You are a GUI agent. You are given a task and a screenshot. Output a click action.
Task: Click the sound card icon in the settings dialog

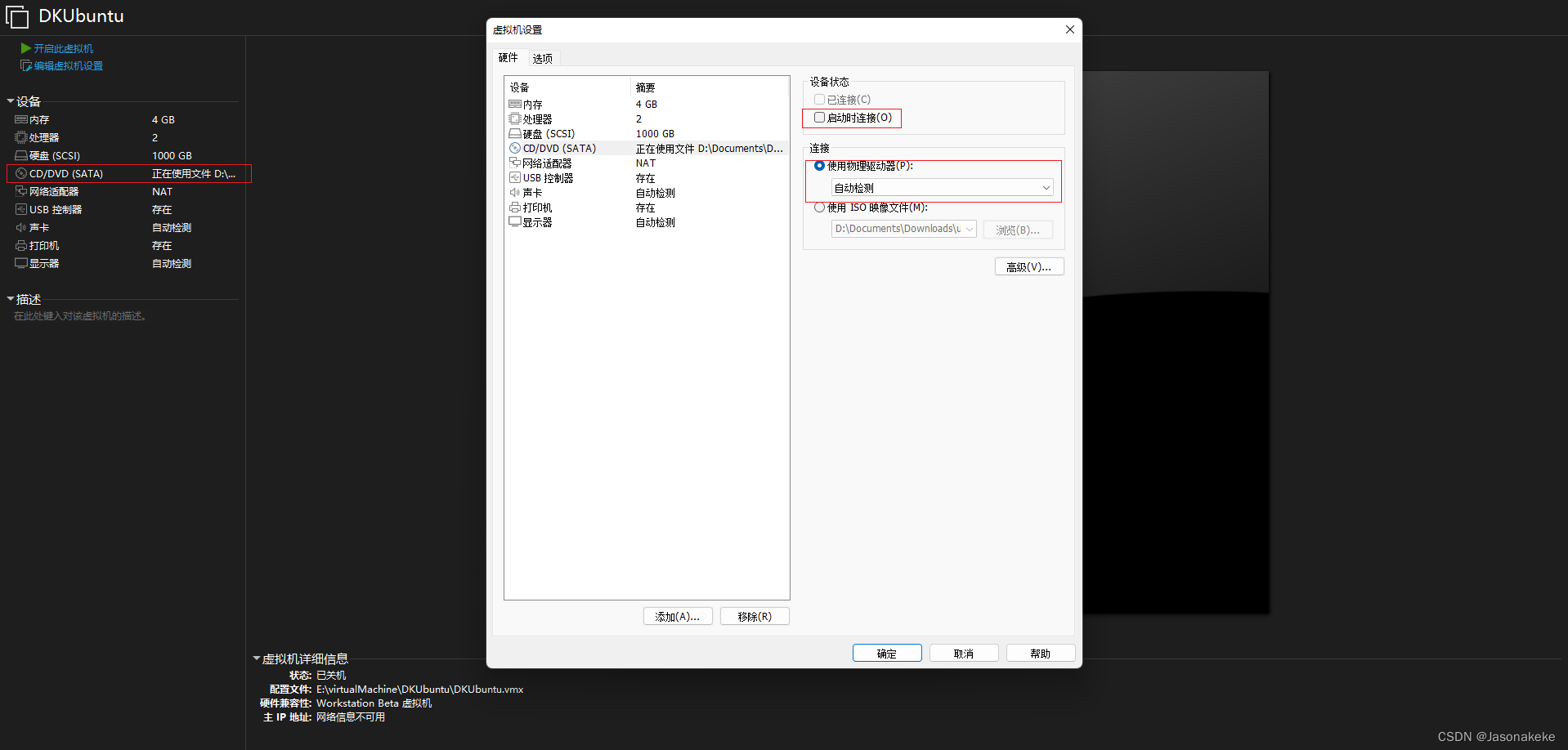[x=515, y=192]
